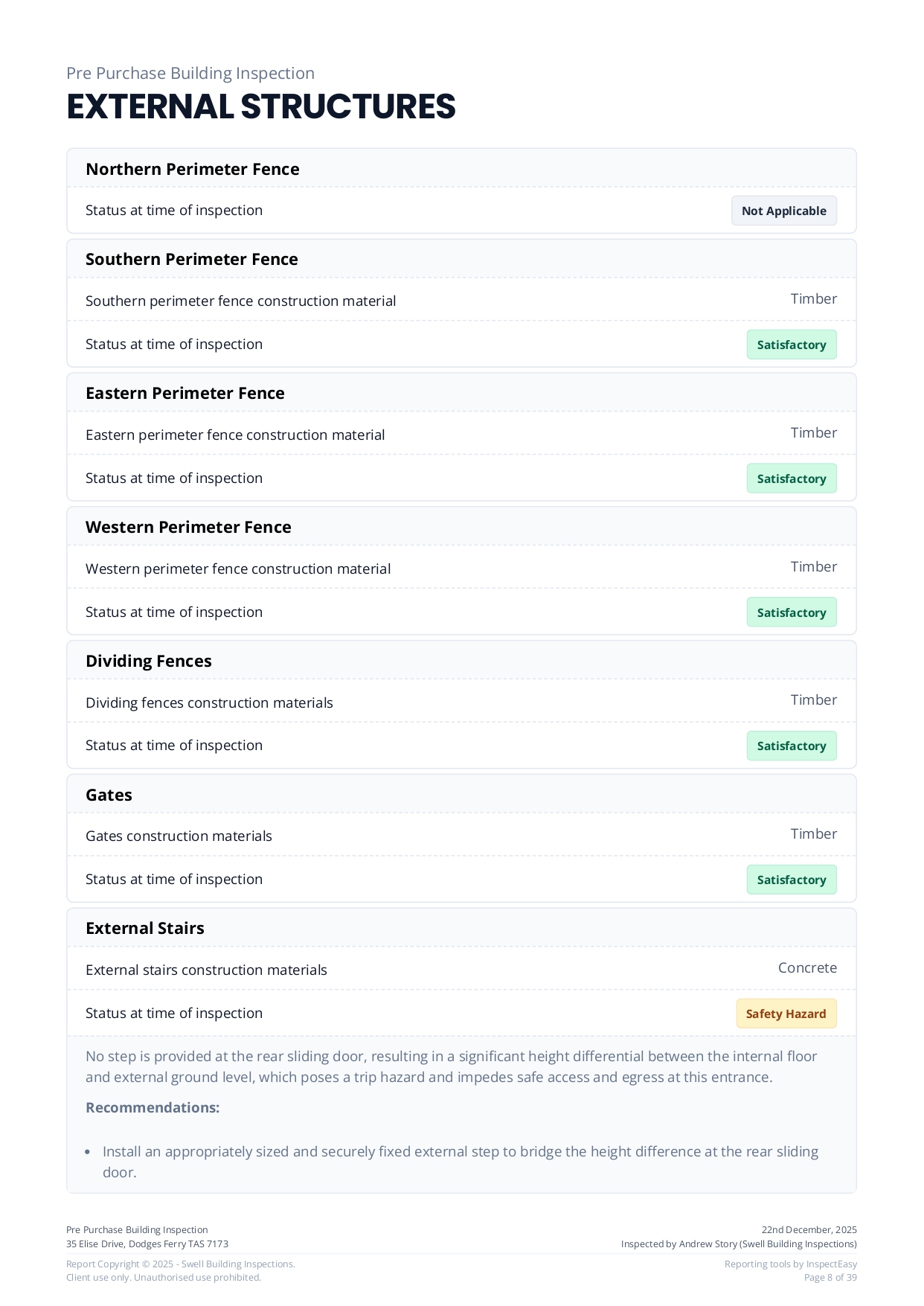Click the Reporting tools by InspectEasy footer text
The image size is (924, 1306).
[790, 1264]
